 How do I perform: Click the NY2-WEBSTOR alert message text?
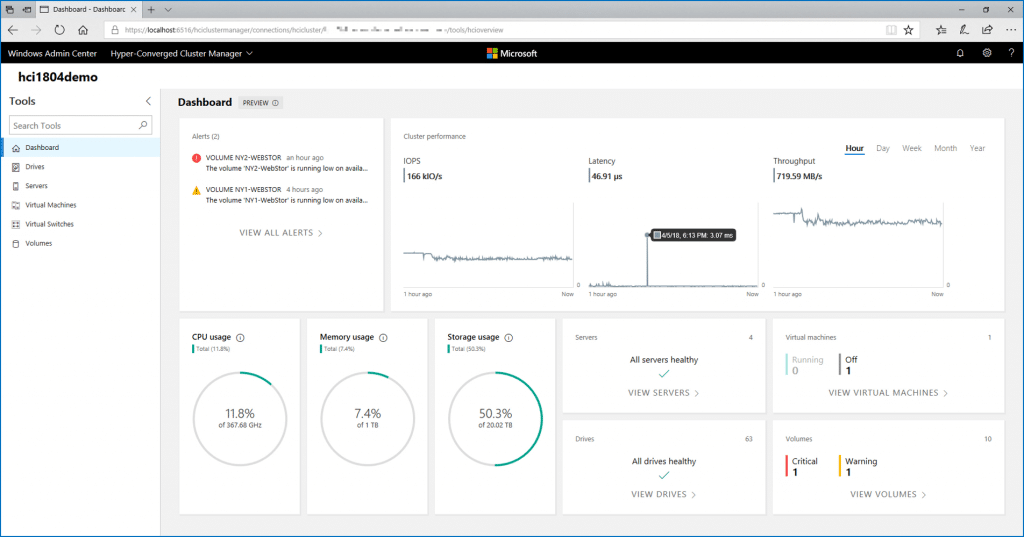287,169
